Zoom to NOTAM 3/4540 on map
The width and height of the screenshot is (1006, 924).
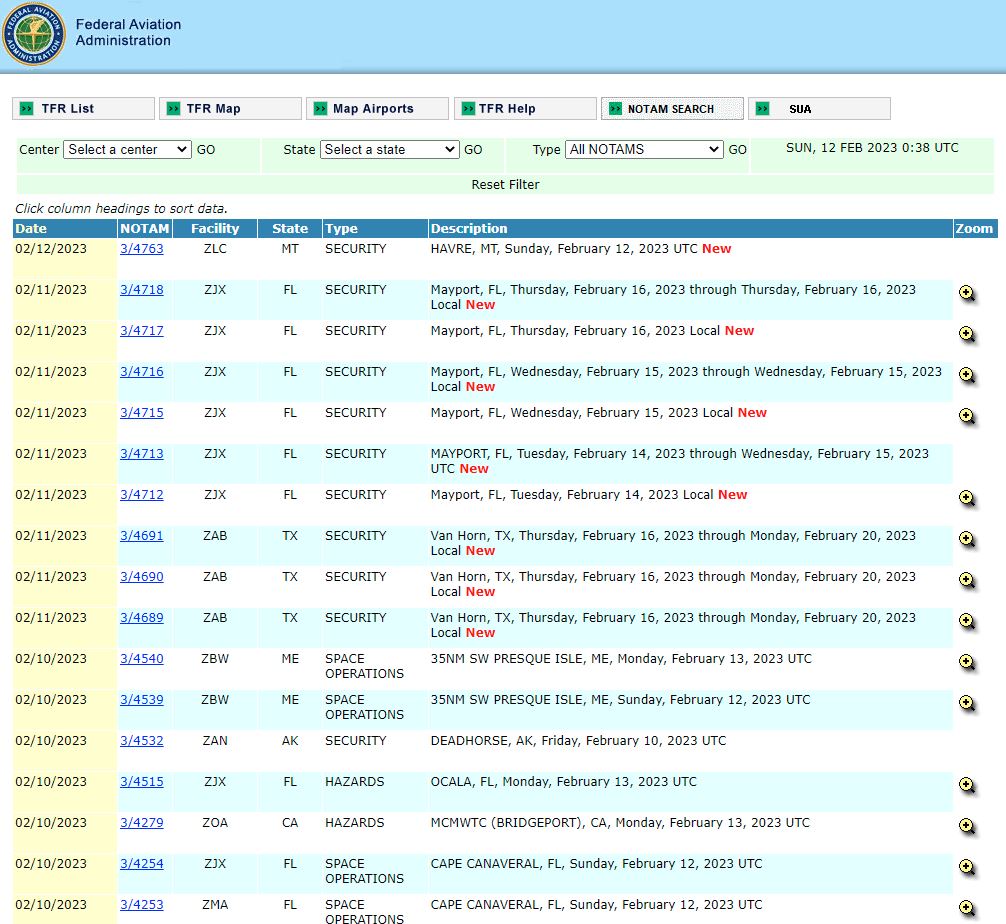[x=967, y=663]
